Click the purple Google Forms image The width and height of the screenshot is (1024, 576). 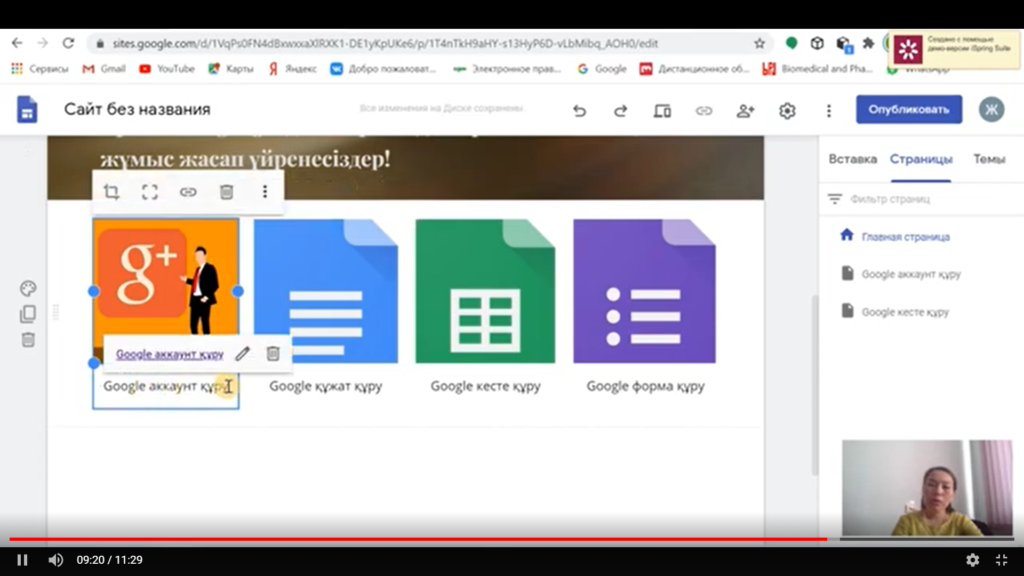click(x=645, y=291)
